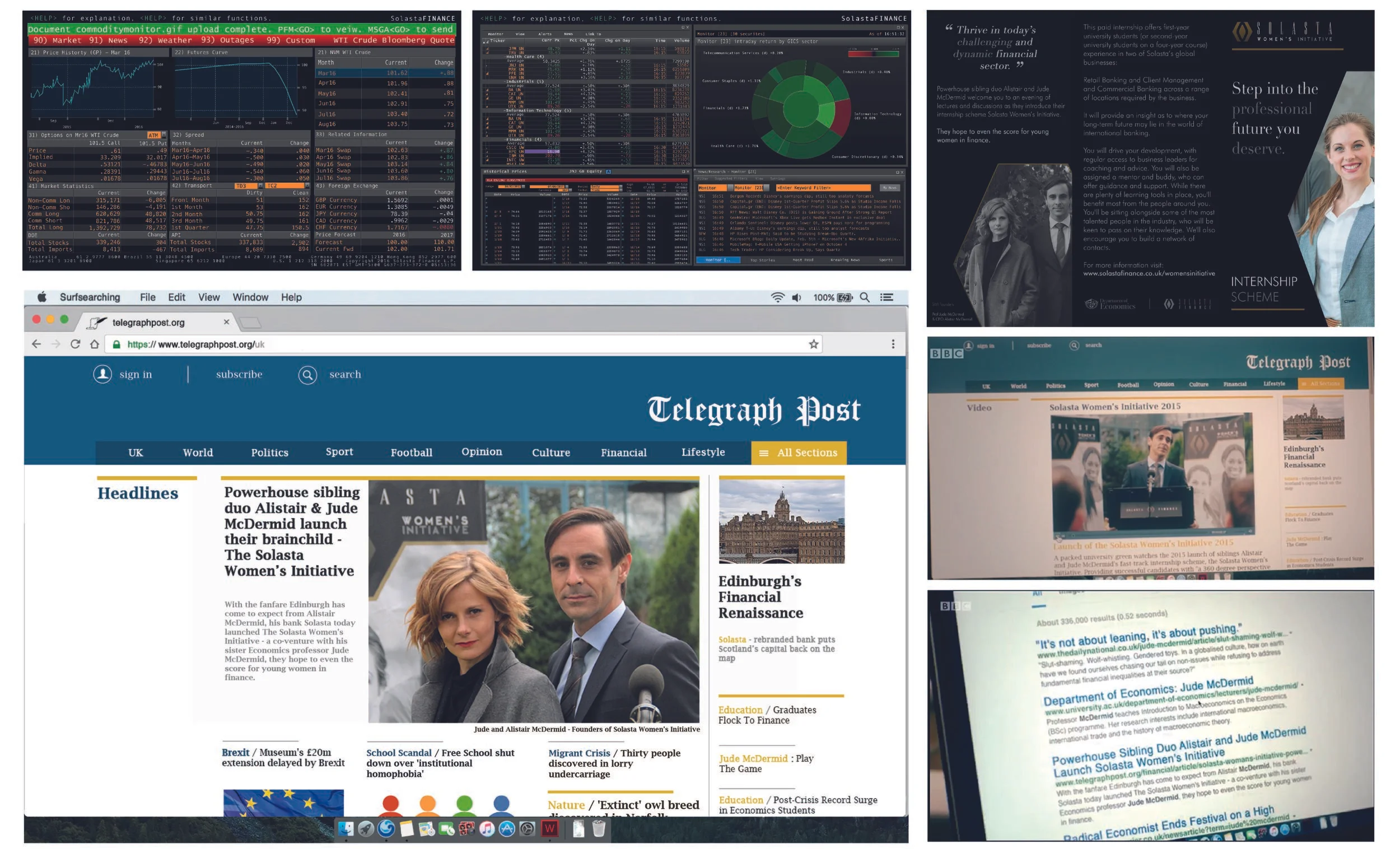1400x849 pixels.
Task: Open System Preferences gear in the dock
Action: point(528,828)
